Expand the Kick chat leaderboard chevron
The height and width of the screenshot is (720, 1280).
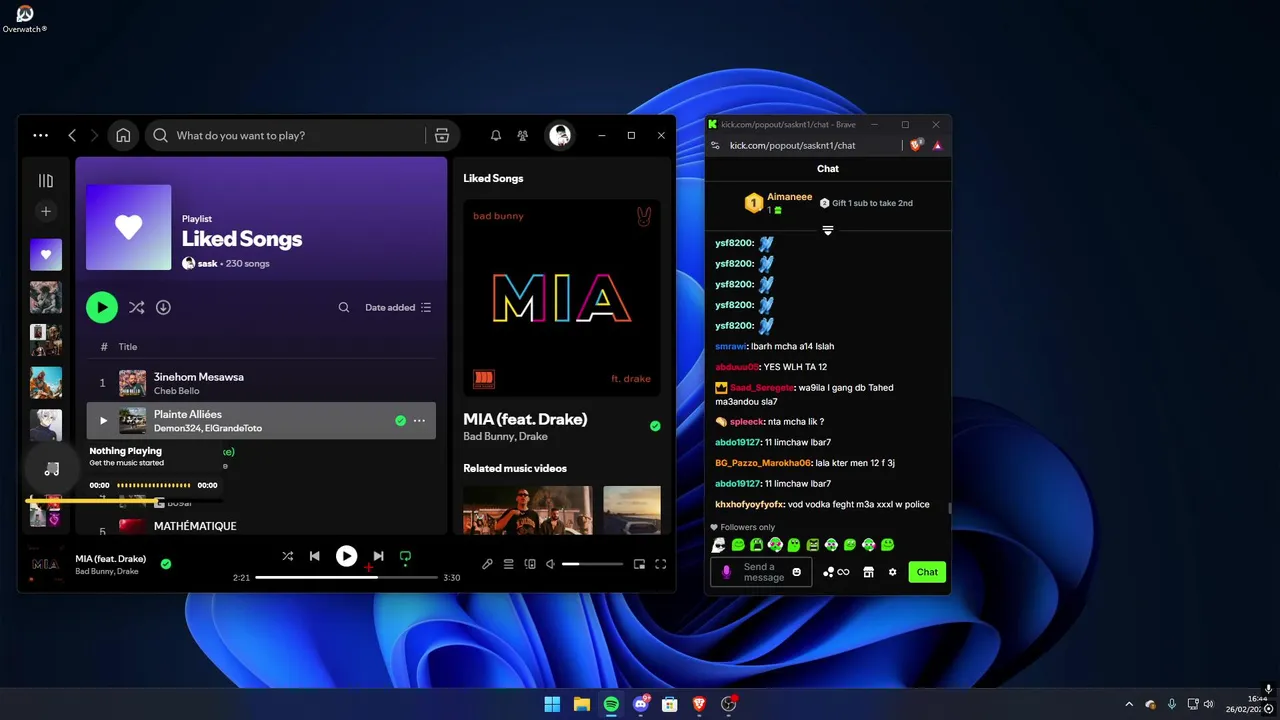point(827,231)
